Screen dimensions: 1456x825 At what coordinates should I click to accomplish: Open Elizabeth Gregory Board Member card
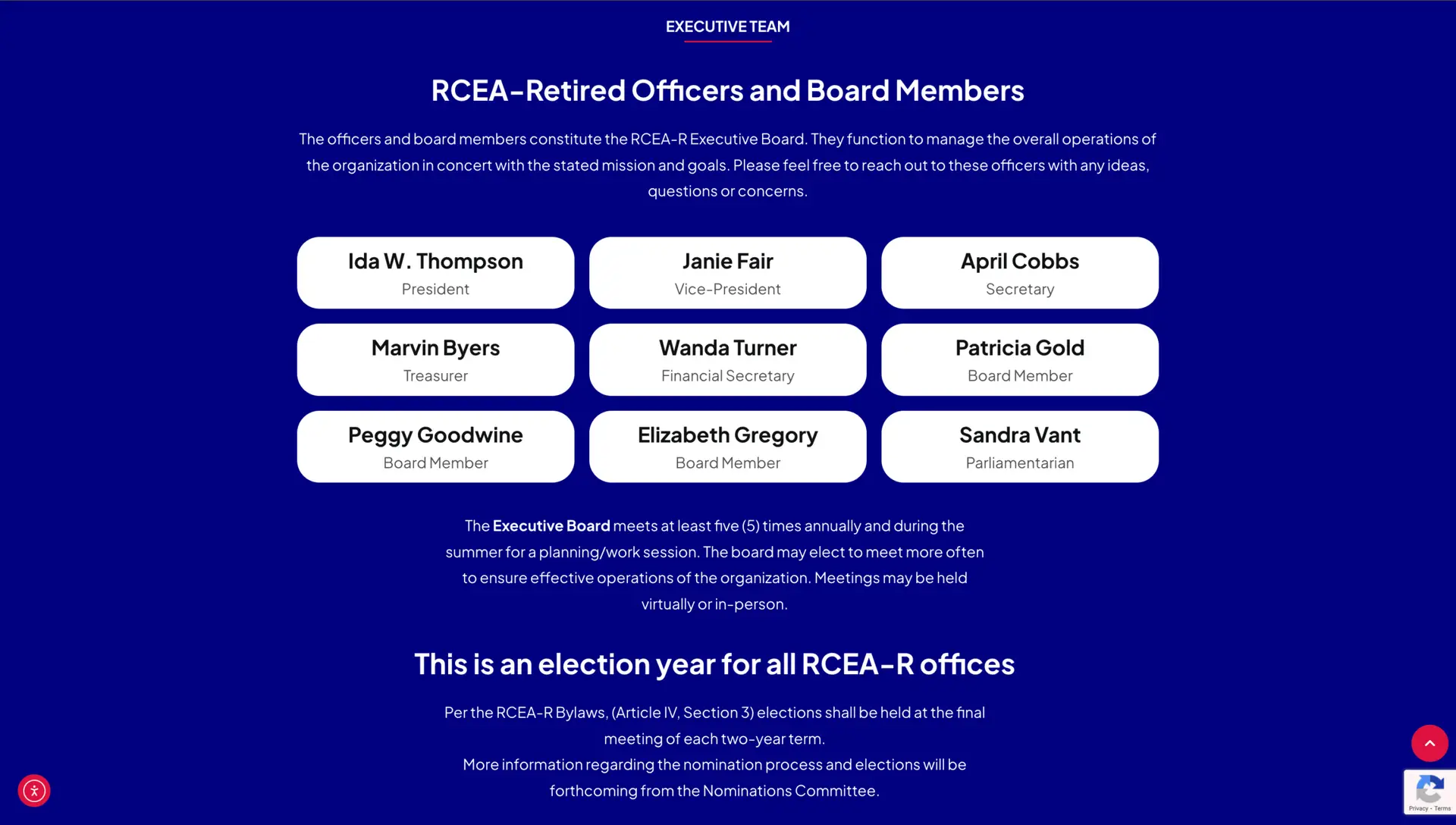click(727, 447)
